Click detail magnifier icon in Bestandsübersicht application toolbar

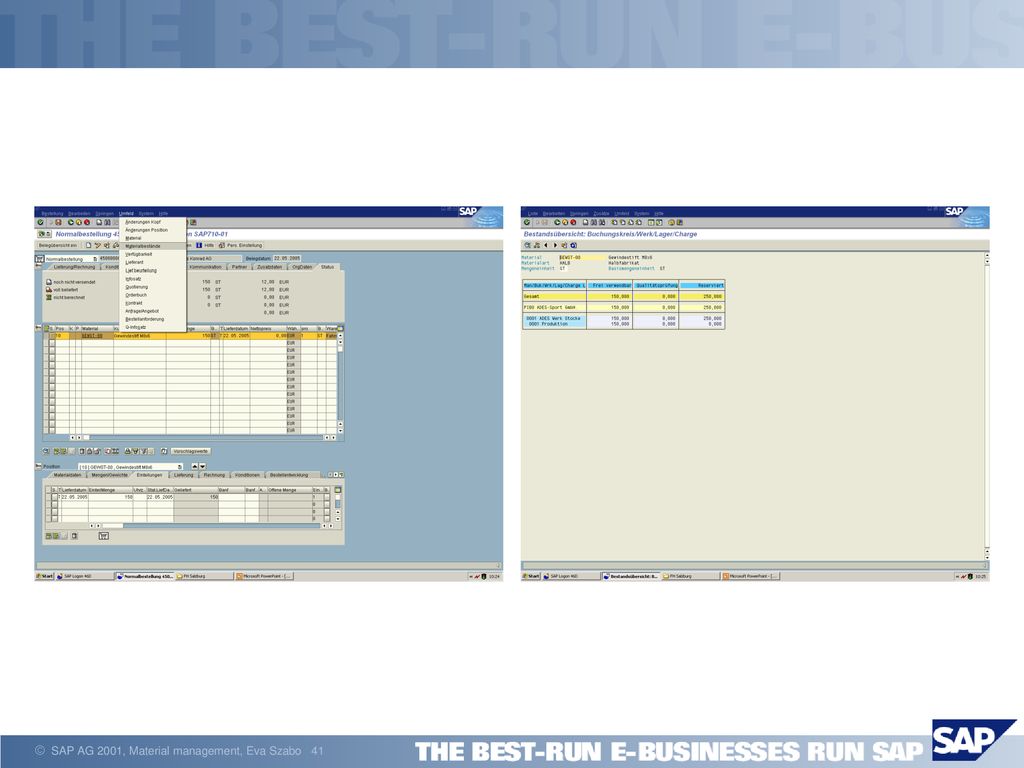coord(527,246)
